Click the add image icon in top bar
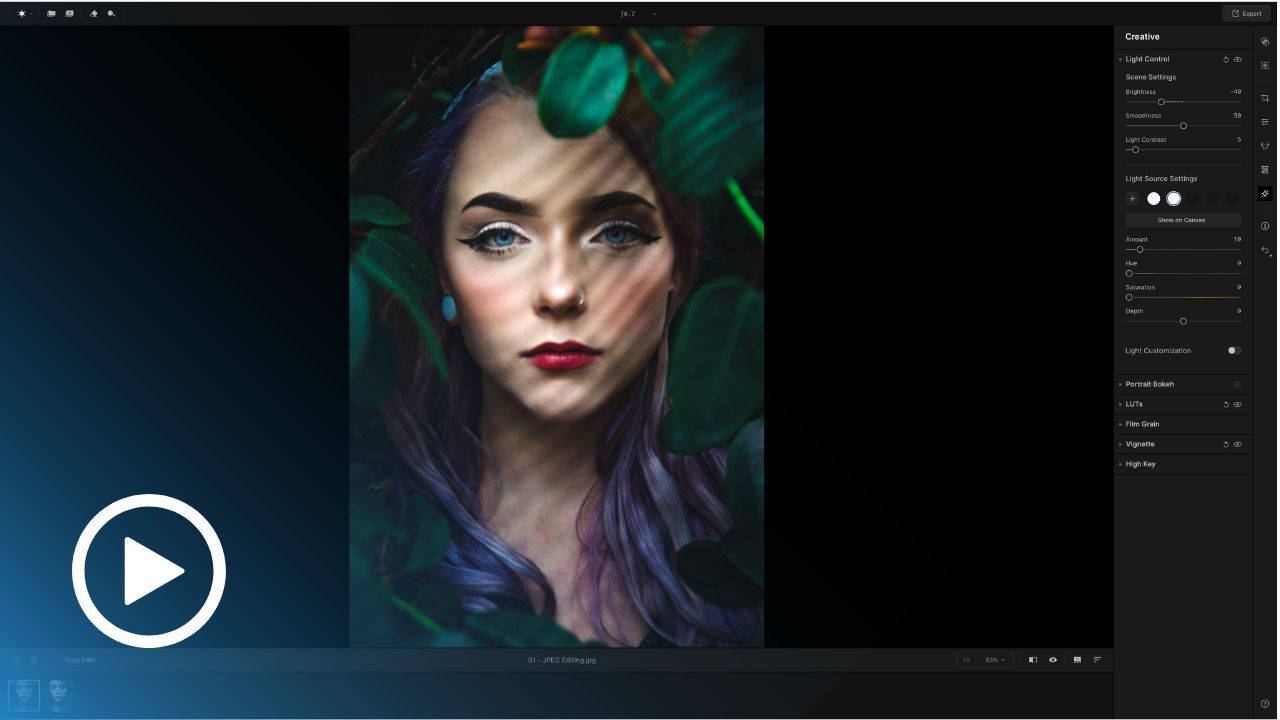 (69, 14)
